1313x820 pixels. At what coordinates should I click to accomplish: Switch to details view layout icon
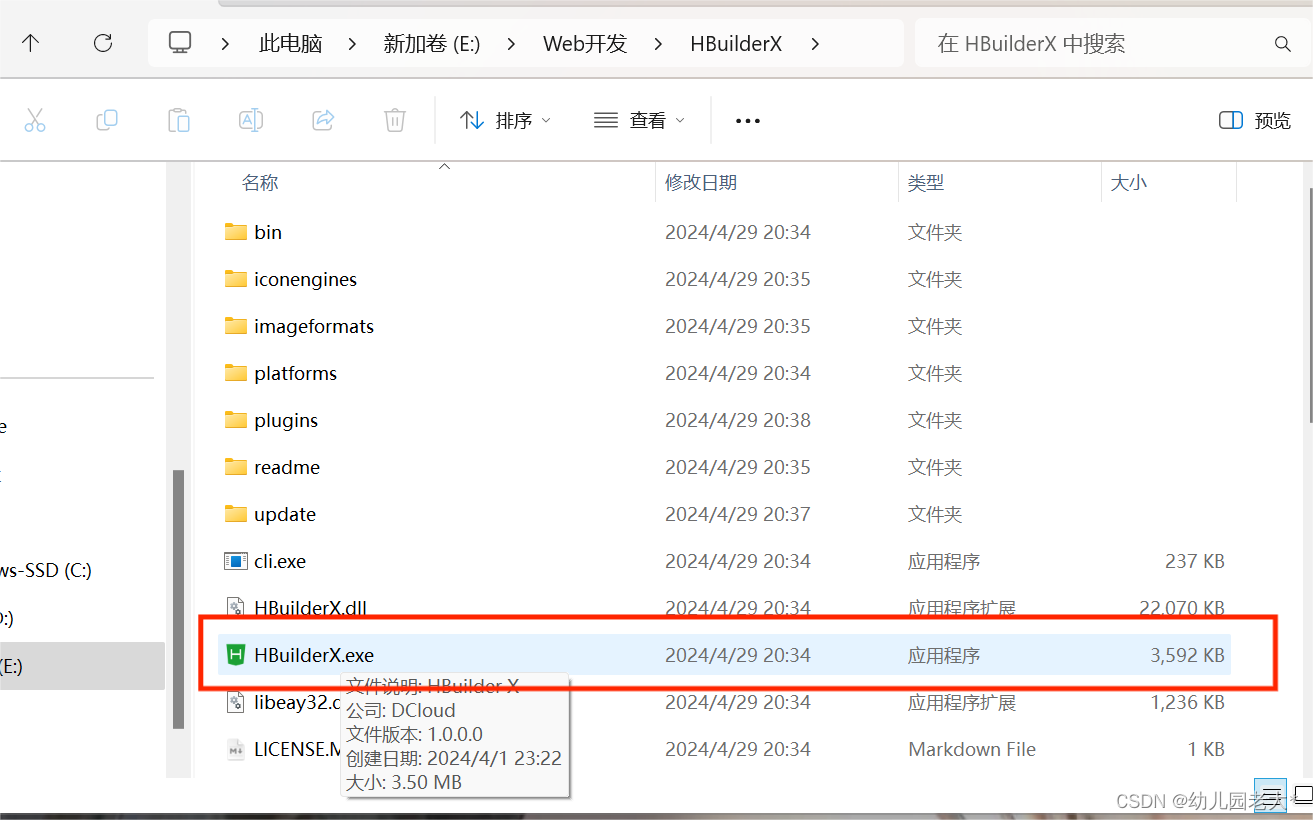[1270, 796]
